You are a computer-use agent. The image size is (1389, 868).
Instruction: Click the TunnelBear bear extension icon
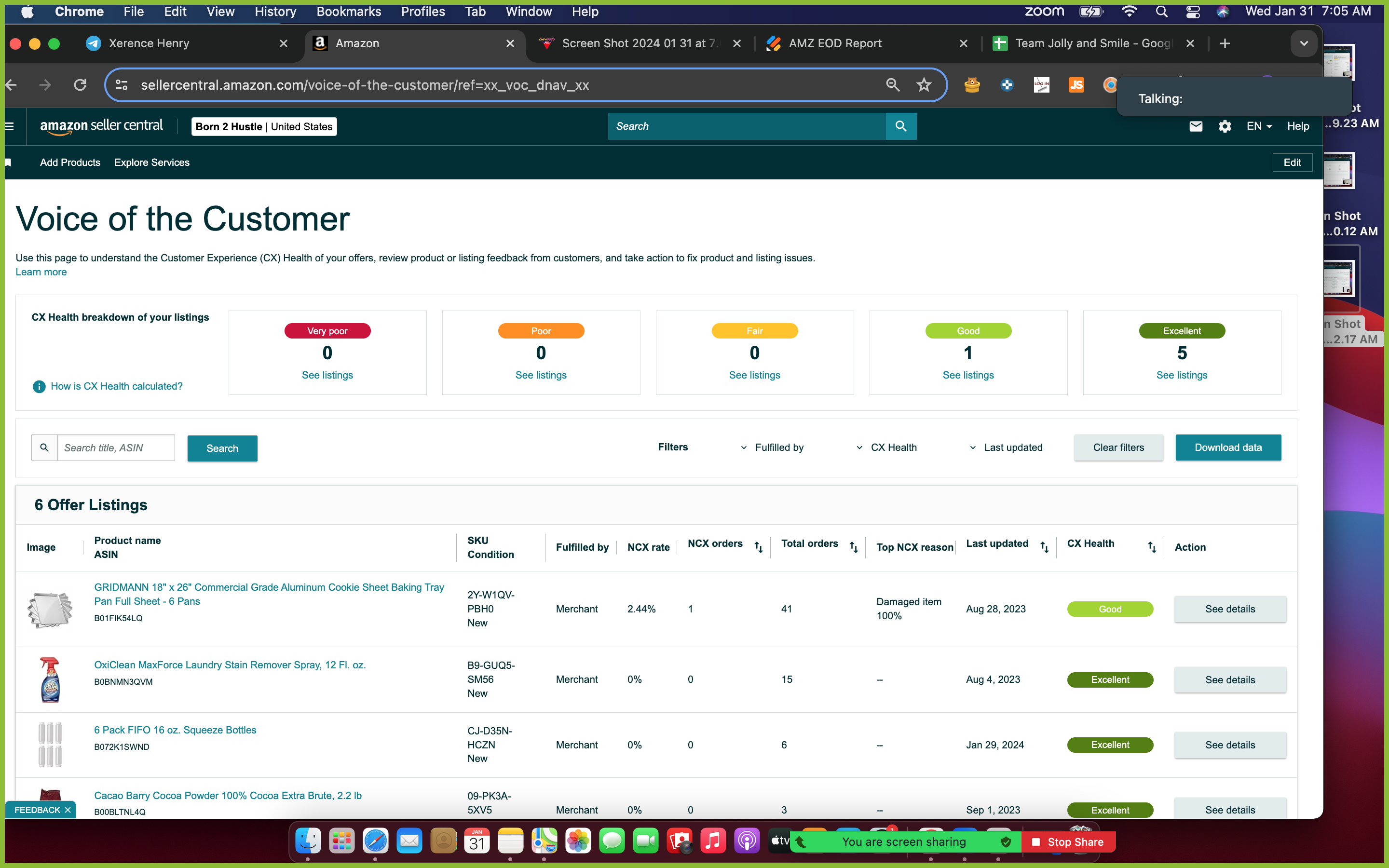[x=972, y=85]
